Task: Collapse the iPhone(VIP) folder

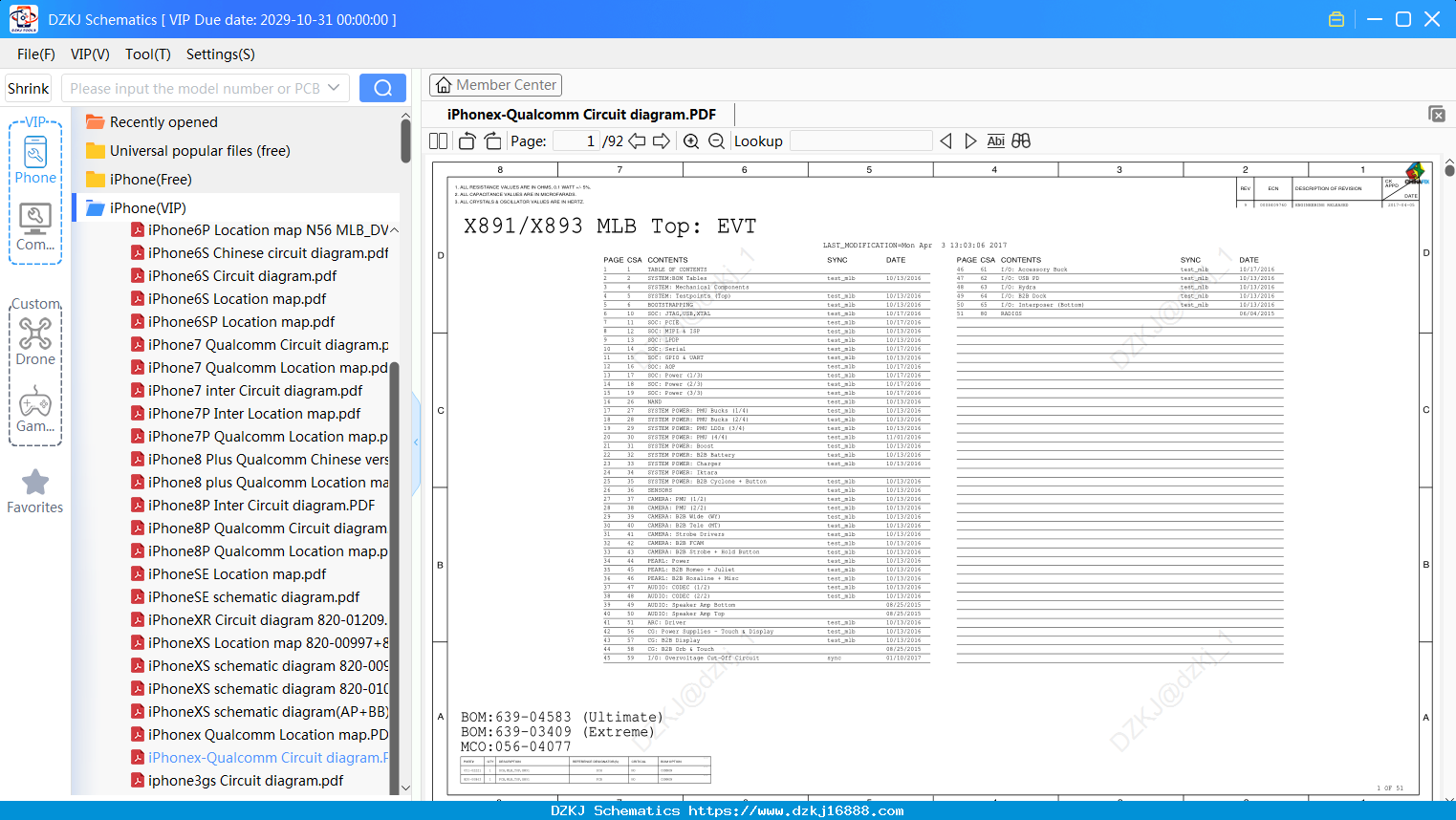Action: [x=136, y=207]
